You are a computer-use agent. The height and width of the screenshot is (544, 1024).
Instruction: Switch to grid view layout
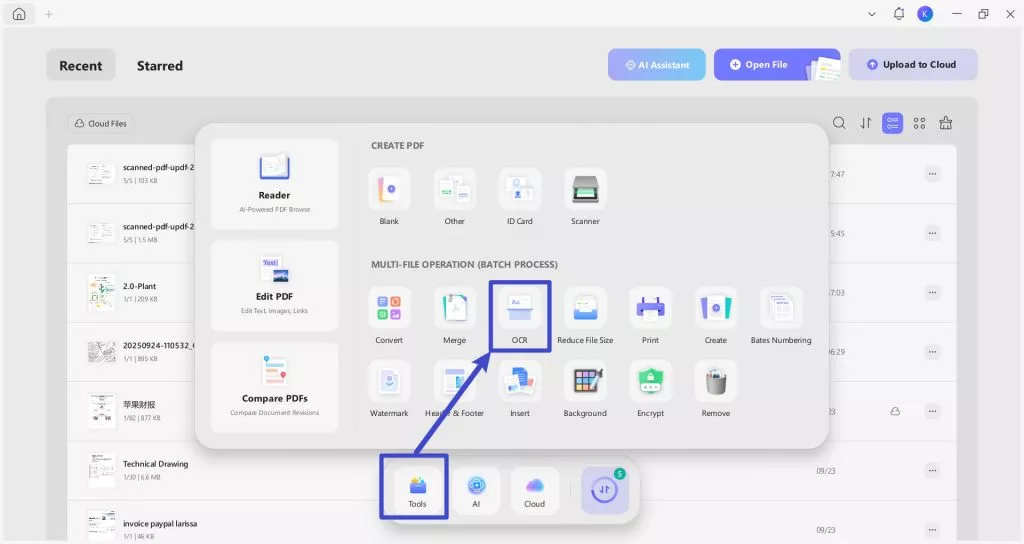pyautogui.click(x=919, y=123)
